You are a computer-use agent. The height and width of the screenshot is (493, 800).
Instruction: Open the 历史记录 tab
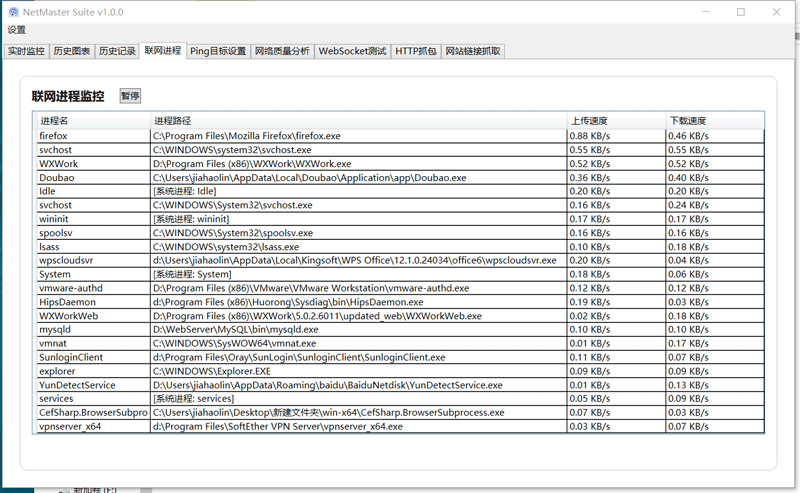tap(117, 51)
